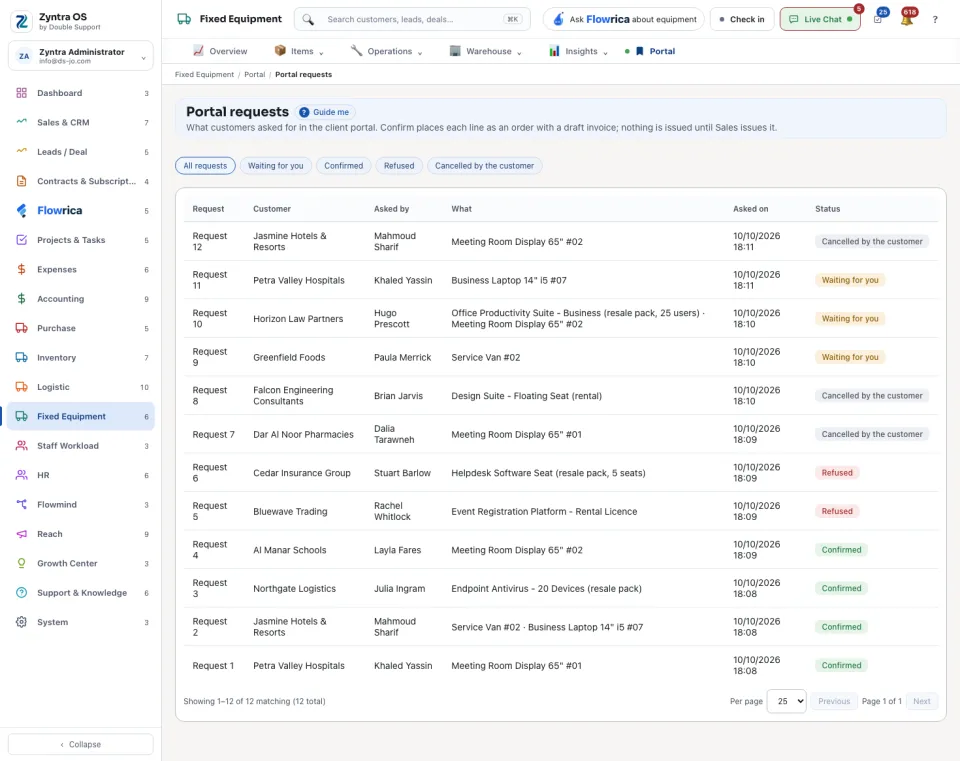The width and height of the screenshot is (960, 761).
Task: Open the Flowmind module
Action: [x=81, y=504]
